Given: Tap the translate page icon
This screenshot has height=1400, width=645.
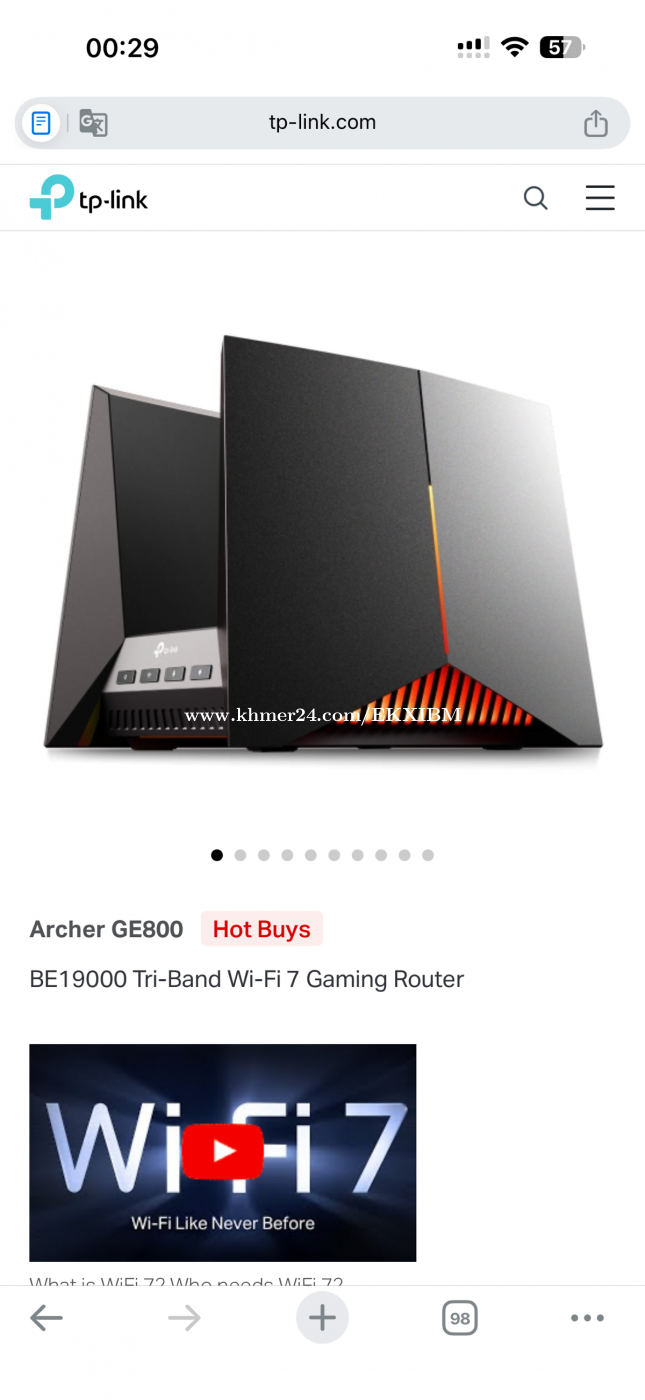Looking at the screenshot, I should click(x=93, y=123).
